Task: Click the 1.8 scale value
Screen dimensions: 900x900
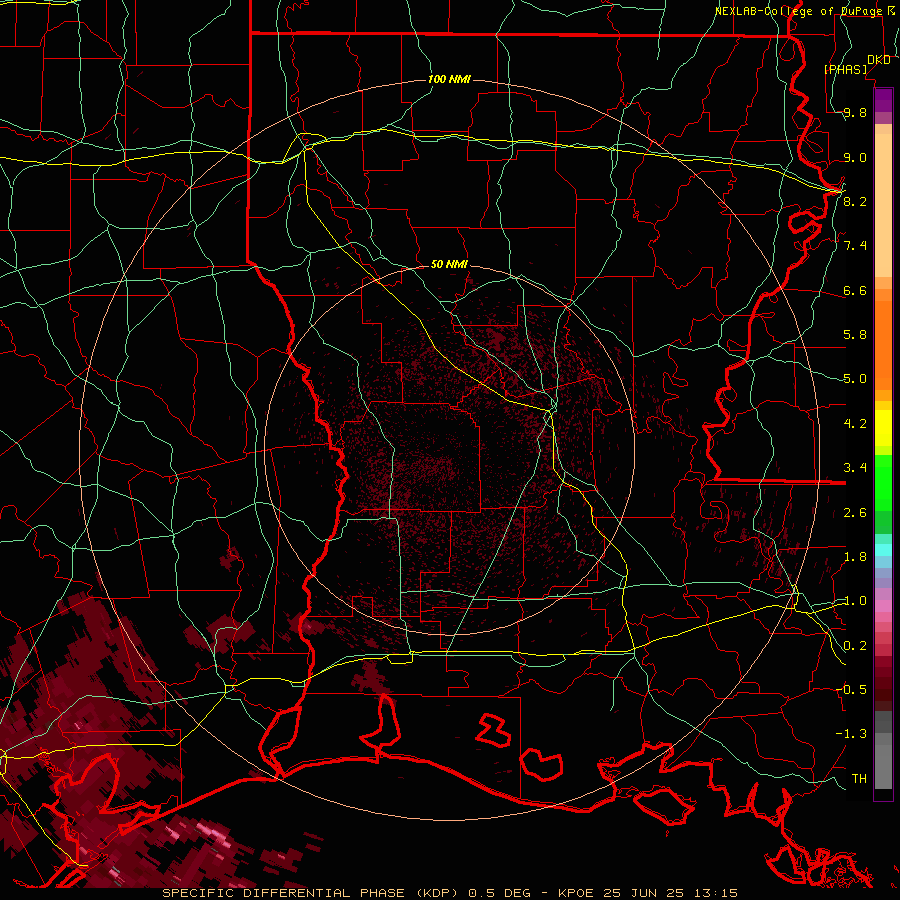Action: click(x=855, y=557)
